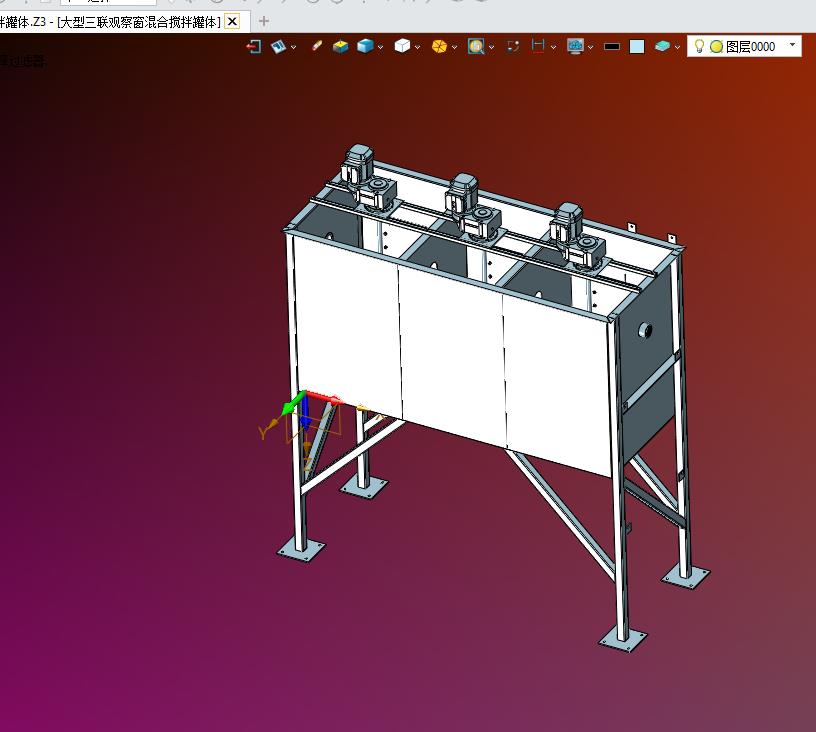The width and height of the screenshot is (816, 732).
Task: Click the exit icon with red arrow
Action: pyautogui.click(x=253, y=47)
